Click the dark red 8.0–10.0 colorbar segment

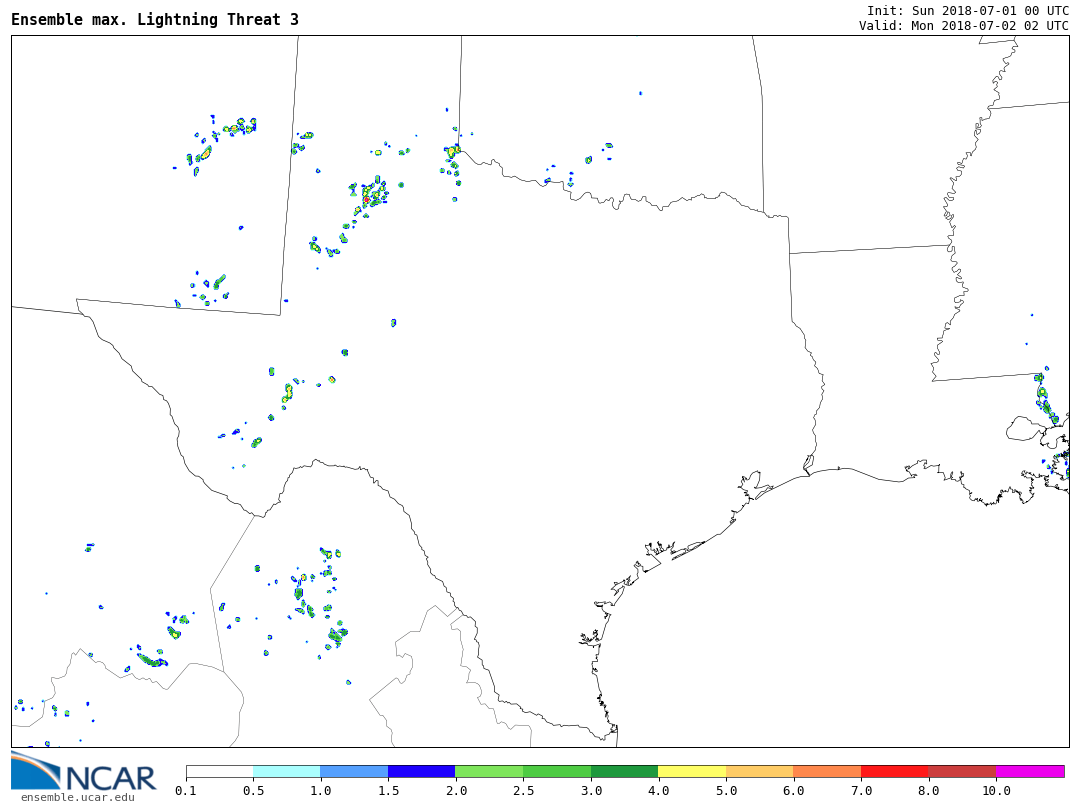[962, 771]
